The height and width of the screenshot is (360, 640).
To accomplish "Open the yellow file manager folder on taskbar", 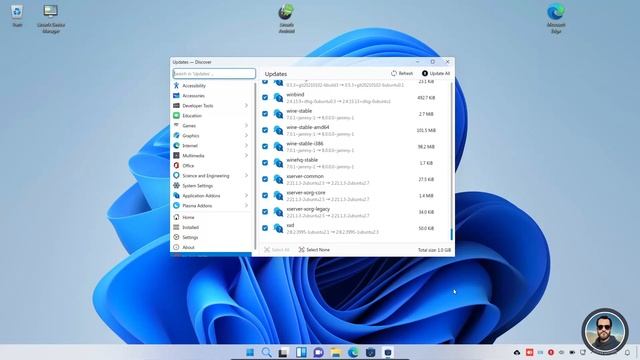I will (336, 352).
